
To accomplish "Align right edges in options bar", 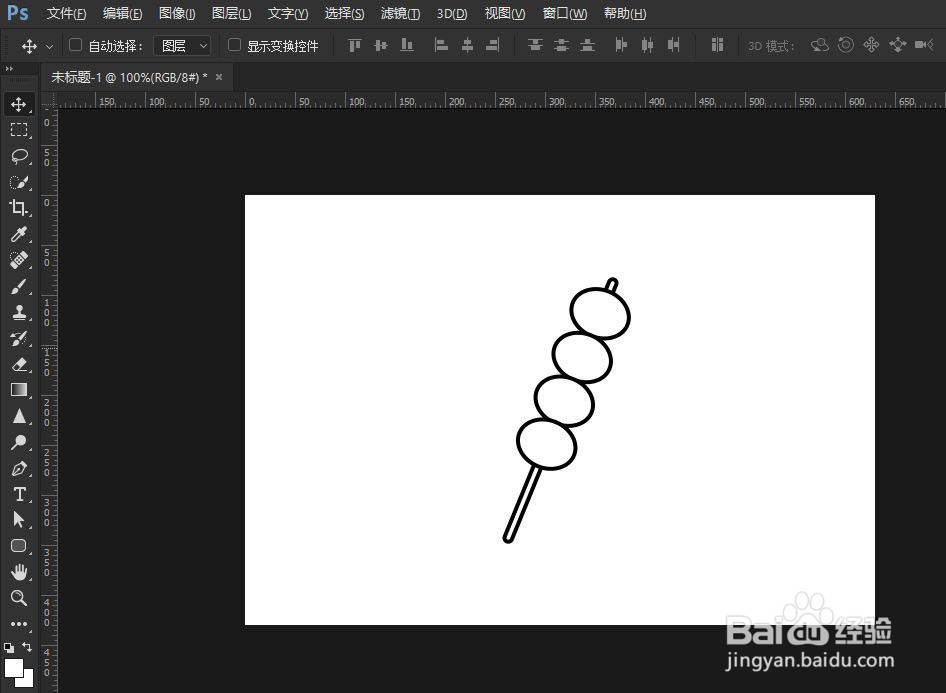I will pos(493,45).
